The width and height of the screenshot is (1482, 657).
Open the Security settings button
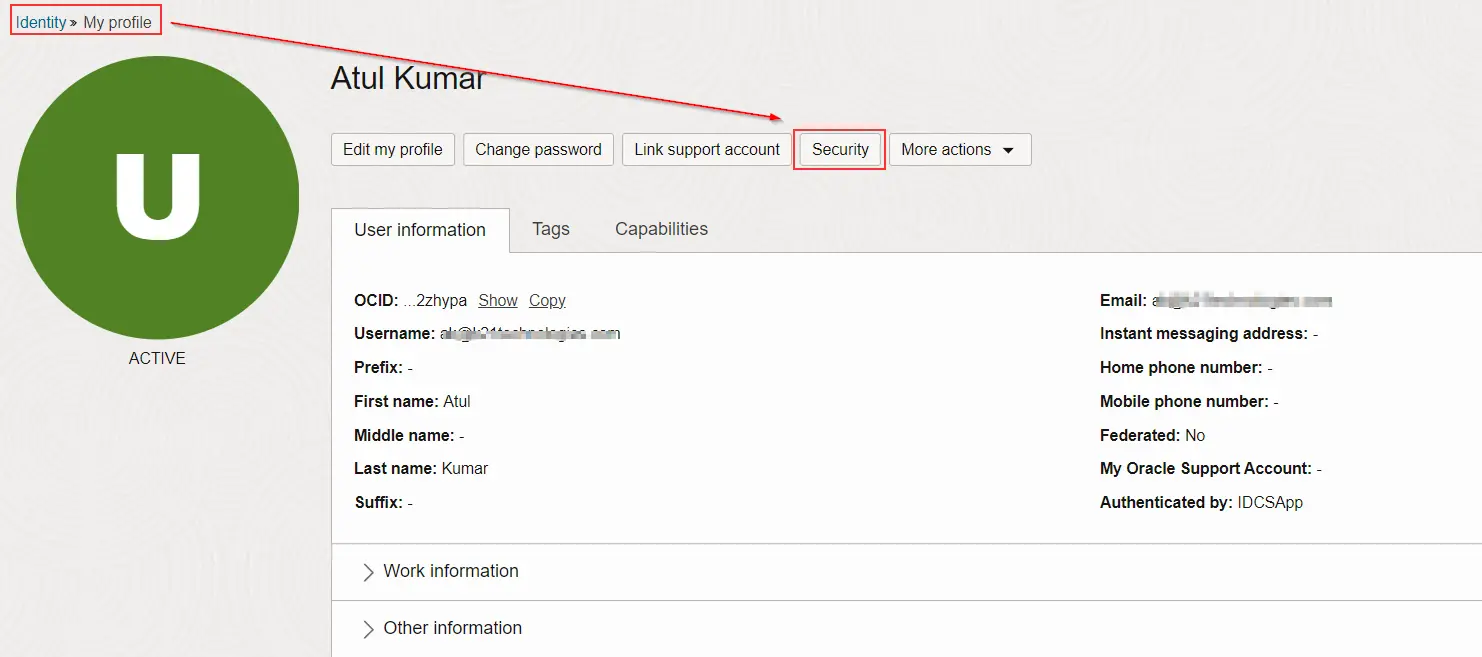tap(839, 150)
